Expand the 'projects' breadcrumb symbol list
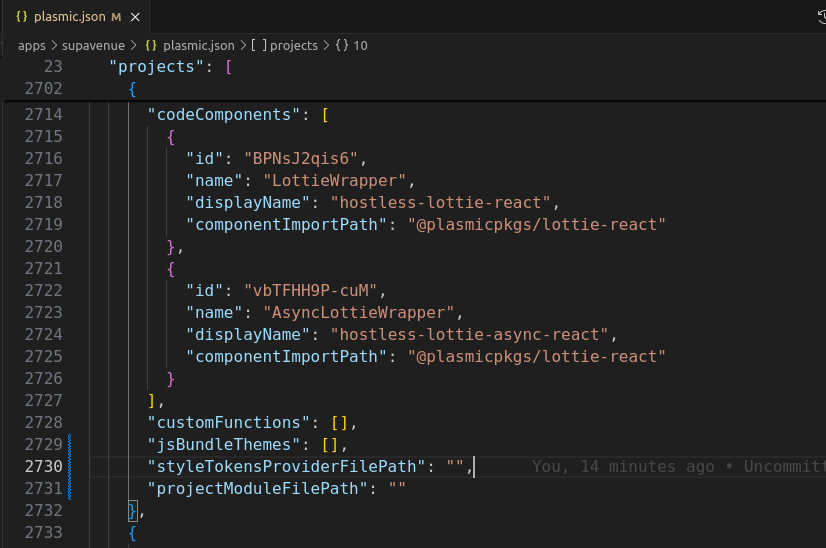The width and height of the screenshot is (826, 548). pyautogui.click(x=293, y=45)
